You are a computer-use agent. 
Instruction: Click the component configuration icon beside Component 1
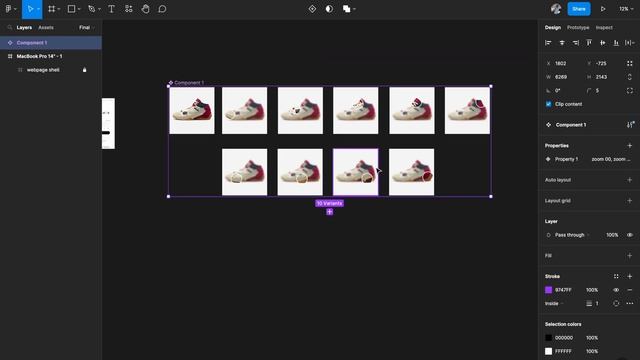click(630, 125)
